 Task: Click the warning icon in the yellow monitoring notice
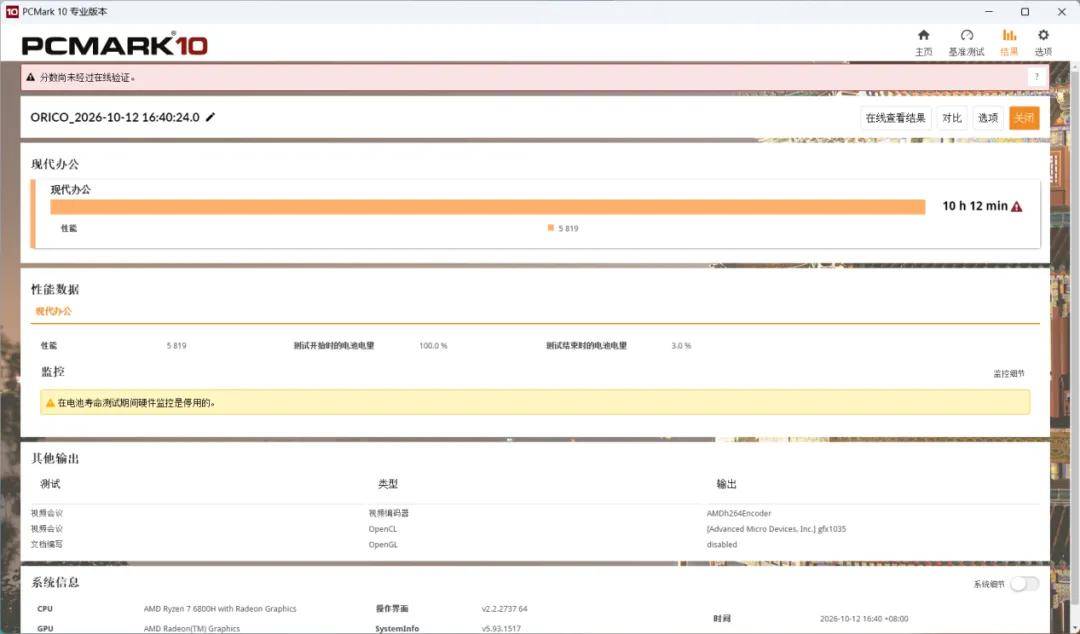point(50,403)
